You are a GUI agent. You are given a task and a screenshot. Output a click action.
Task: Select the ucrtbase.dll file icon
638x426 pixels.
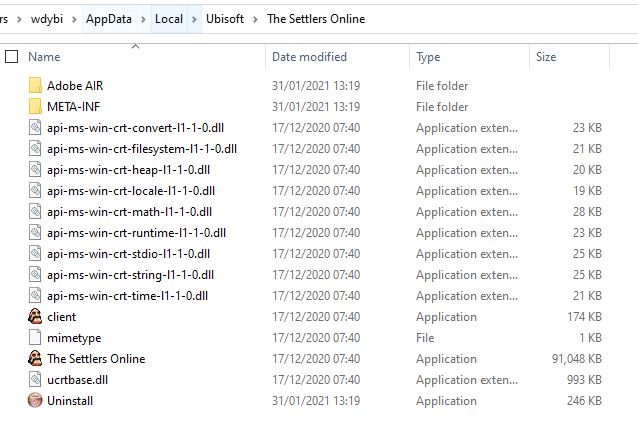(x=36, y=380)
